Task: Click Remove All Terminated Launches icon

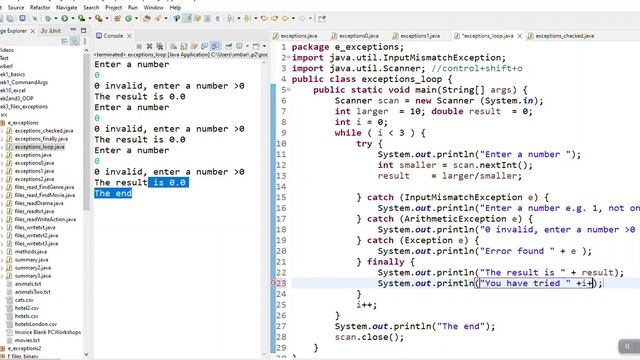Action: (160, 46)
